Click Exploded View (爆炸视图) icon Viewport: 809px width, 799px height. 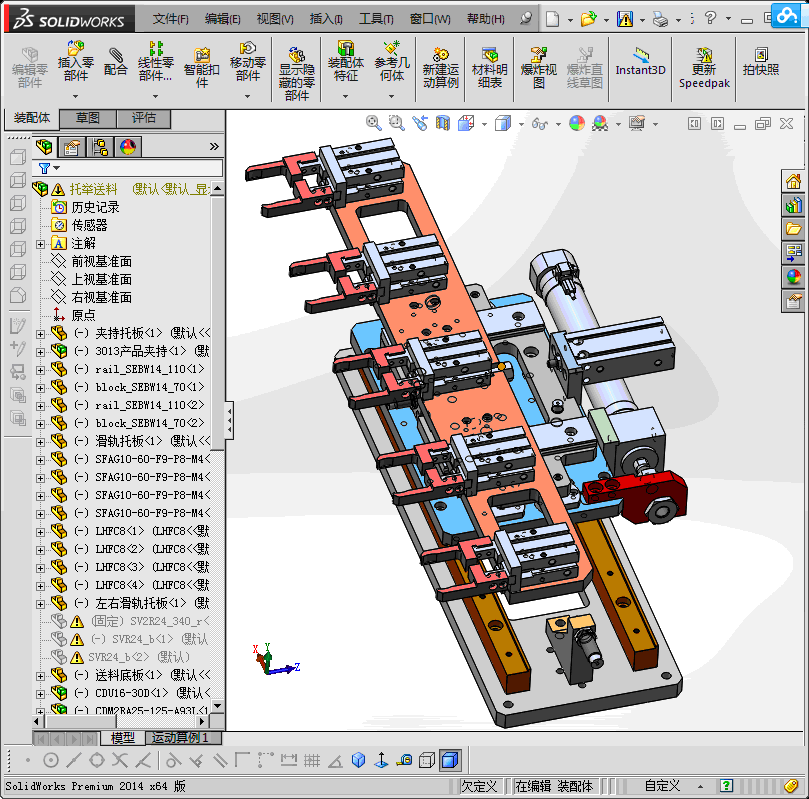tap(539, 68)
